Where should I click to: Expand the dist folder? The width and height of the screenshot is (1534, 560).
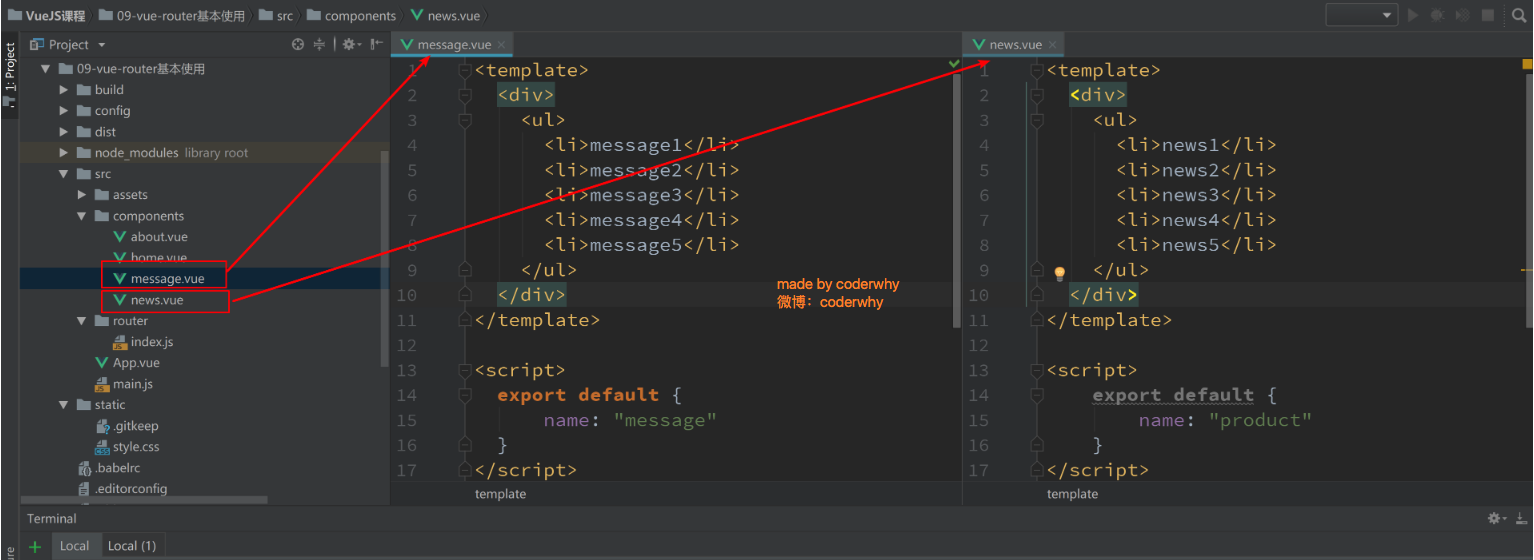click(64, 132)
